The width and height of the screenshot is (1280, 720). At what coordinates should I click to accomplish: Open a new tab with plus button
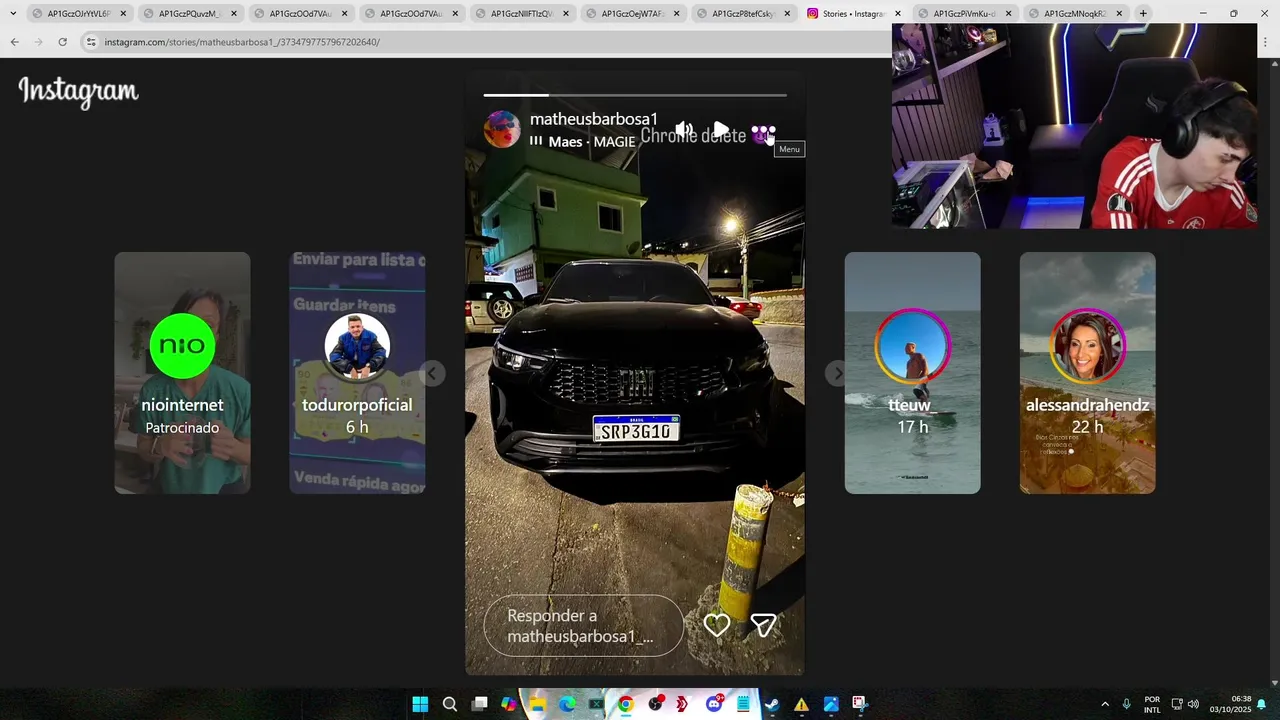click(x=1143, y=13)
